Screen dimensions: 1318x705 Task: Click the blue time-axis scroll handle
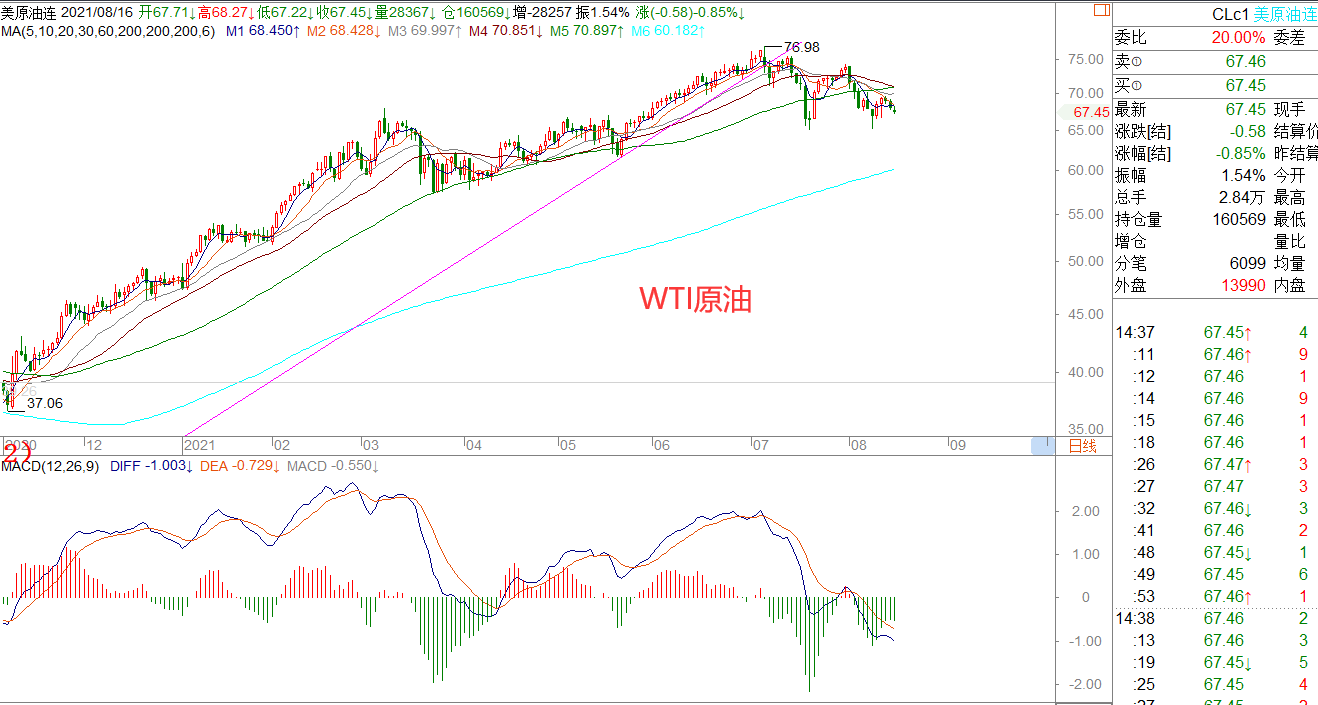(1043, 446)
